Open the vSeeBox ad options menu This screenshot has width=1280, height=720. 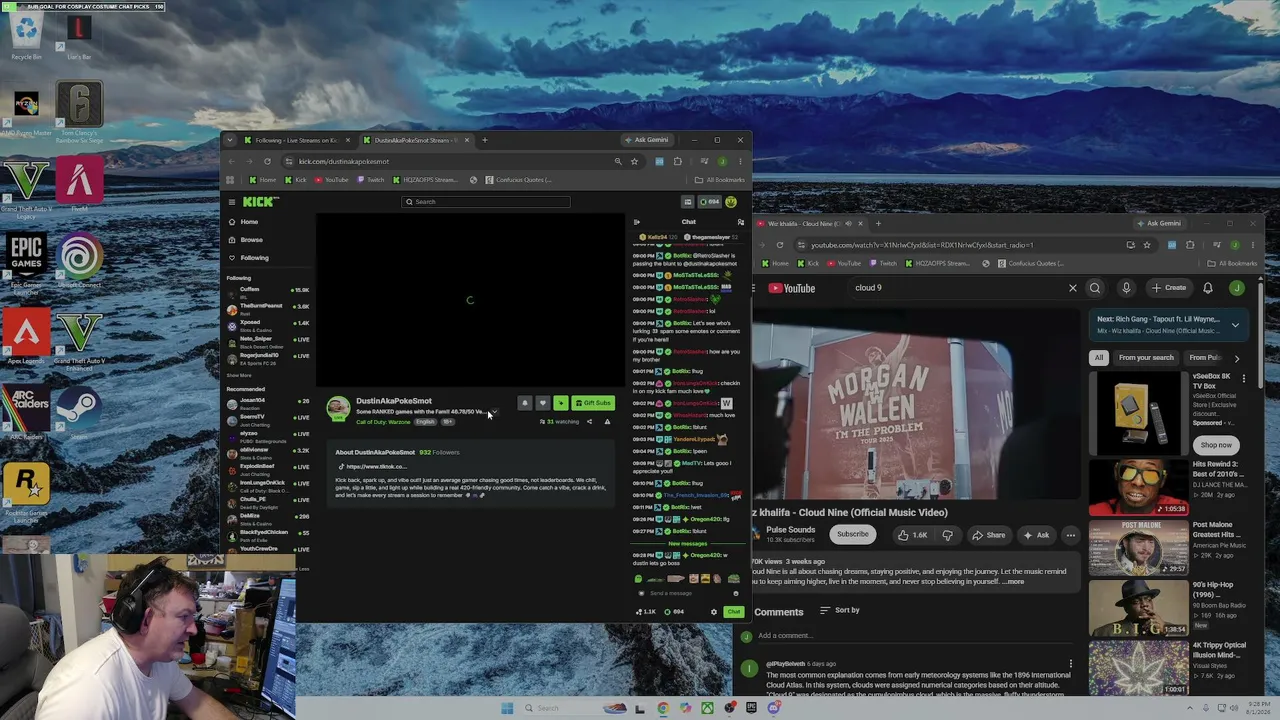pos(1244,378)
